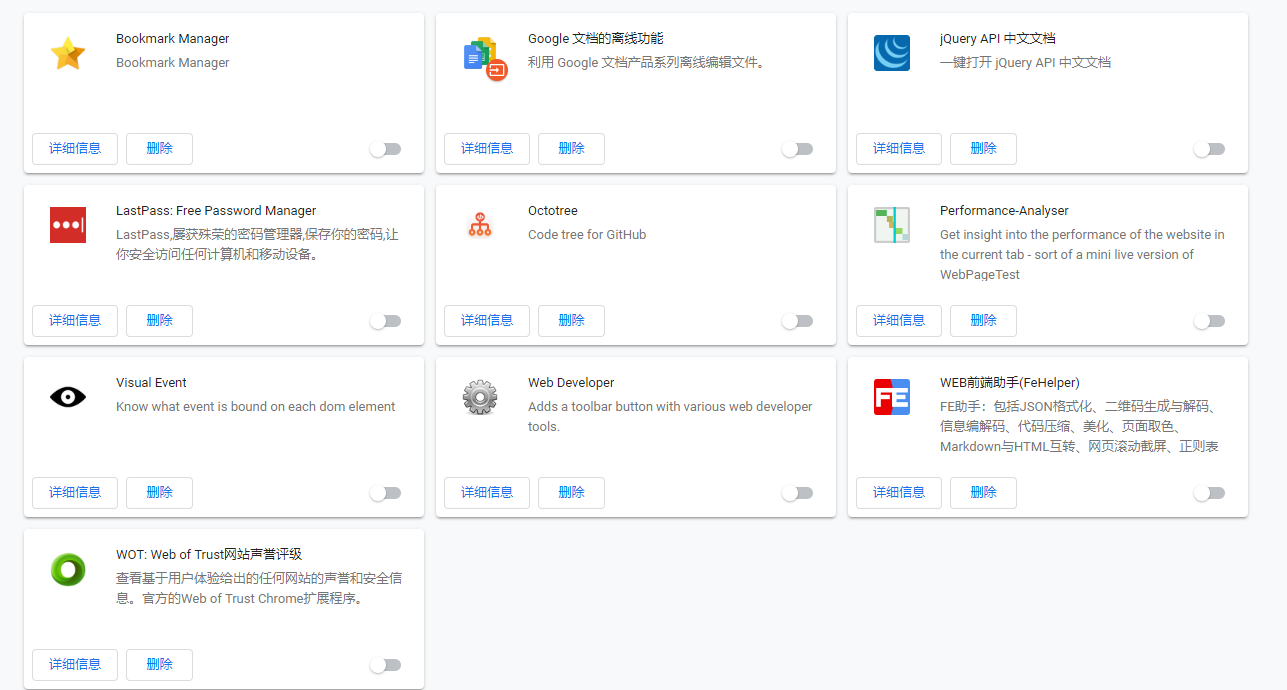Click "jQuery API 中文文档" title text

pos(998,39)
